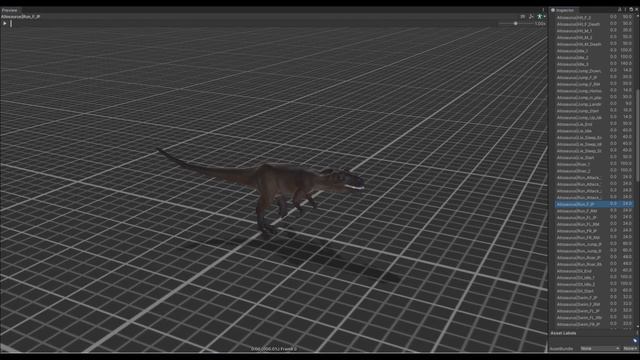640x360 pixels.
Task: Toggle the Inspector lock icon
Action: point(620,10)
